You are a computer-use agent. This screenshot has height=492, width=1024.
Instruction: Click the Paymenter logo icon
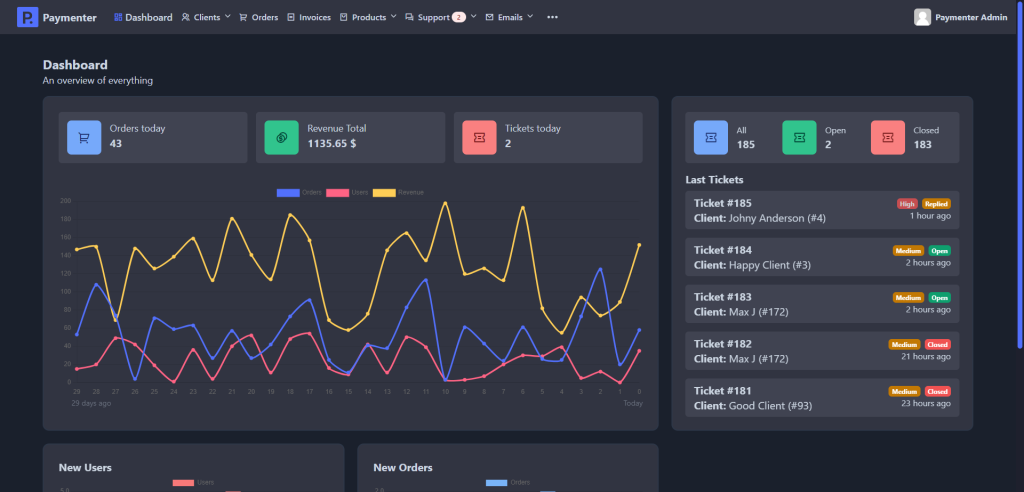27,17
